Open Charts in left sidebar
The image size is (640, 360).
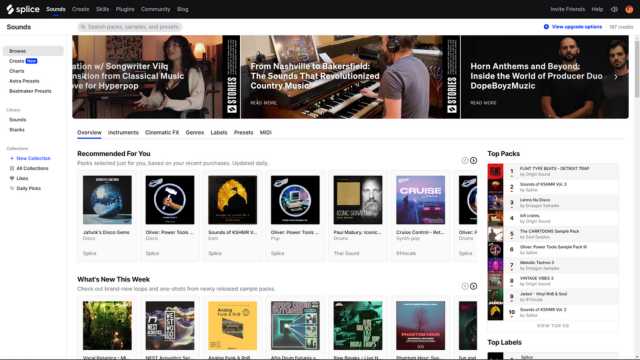click(17, 71)
